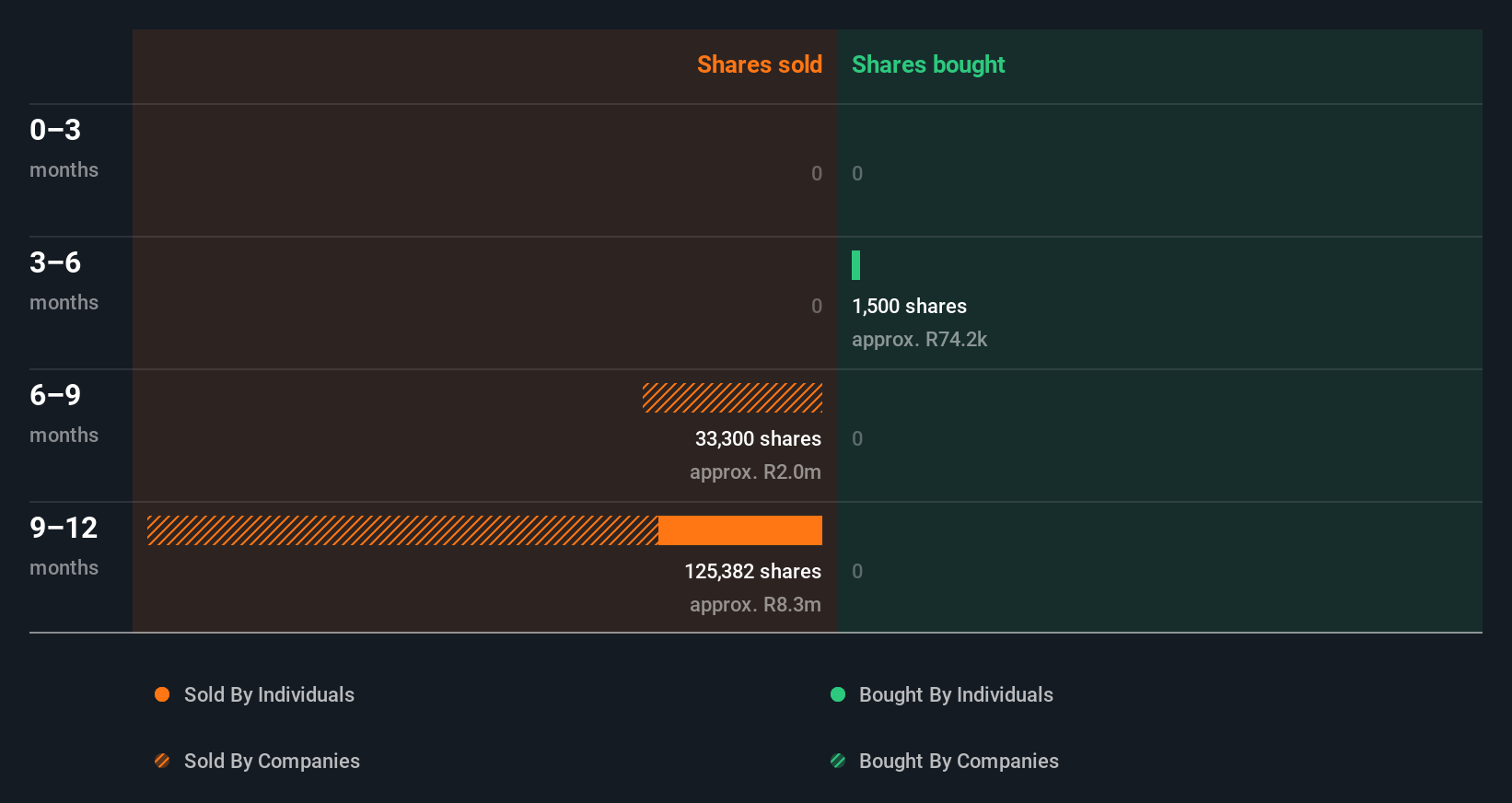Viewport: 1512px width, 803px height.
Task: Click the 0–3 months row label
Action: pos(64,148)
